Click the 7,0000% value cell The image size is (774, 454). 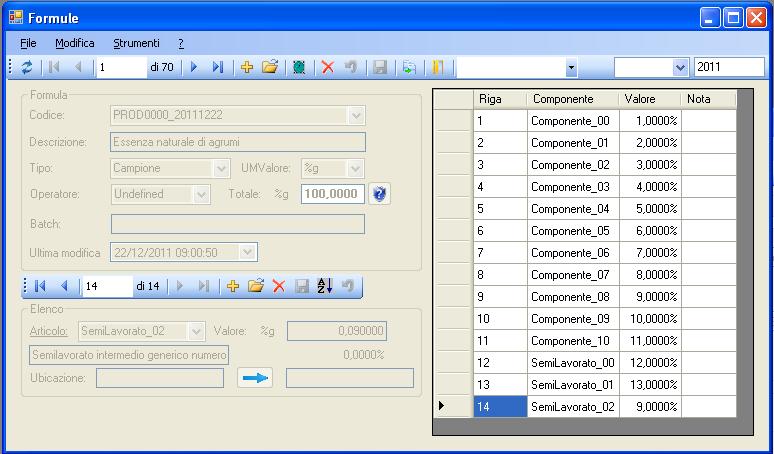[x=650, y=253]
